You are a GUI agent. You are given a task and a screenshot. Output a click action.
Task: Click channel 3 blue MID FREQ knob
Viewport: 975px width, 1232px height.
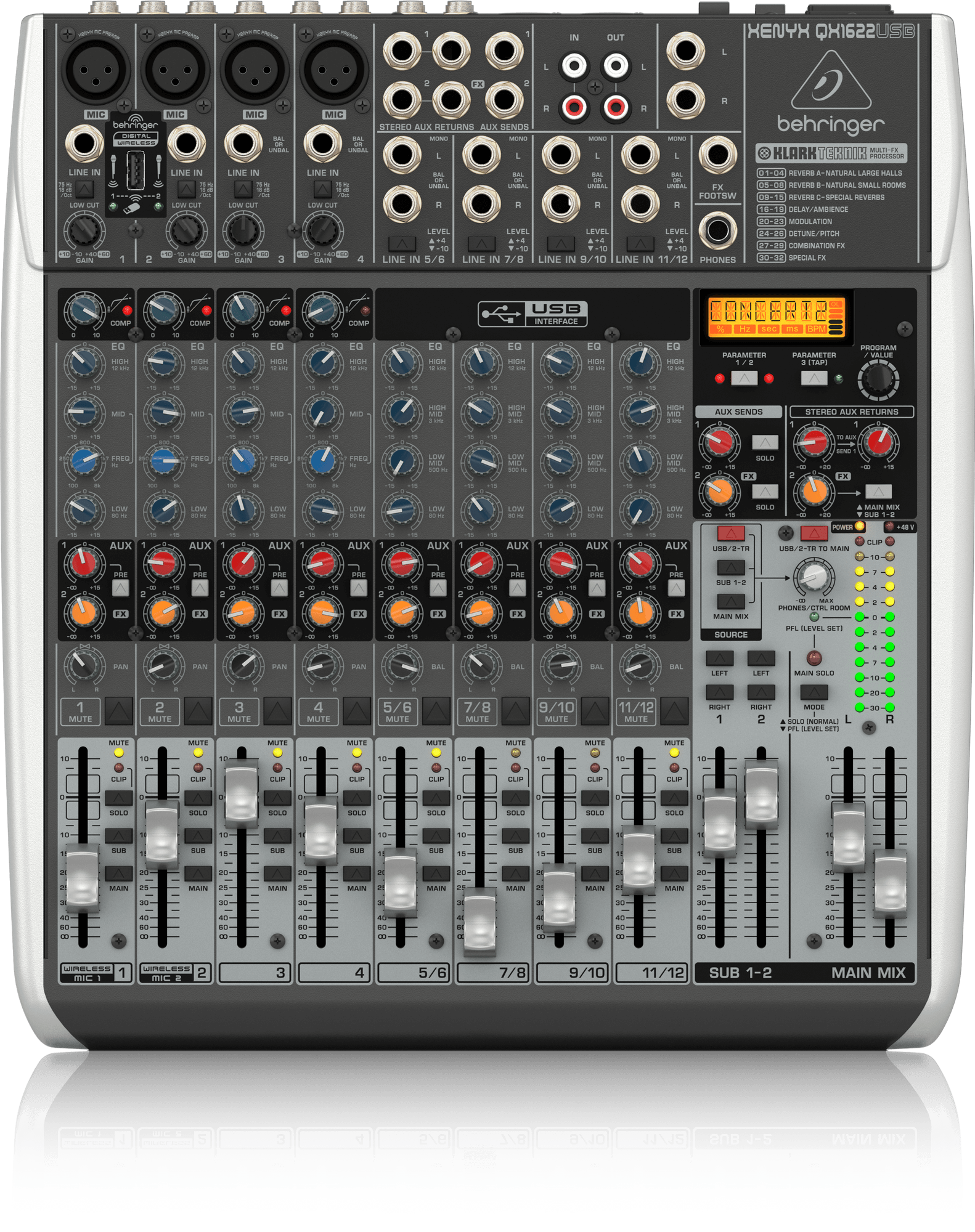tap(243, 461)
